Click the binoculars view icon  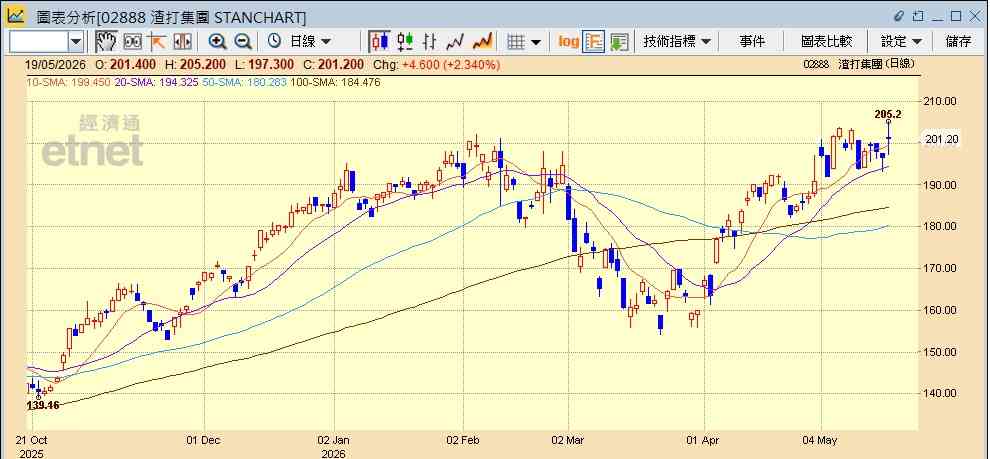coord(133,42)
